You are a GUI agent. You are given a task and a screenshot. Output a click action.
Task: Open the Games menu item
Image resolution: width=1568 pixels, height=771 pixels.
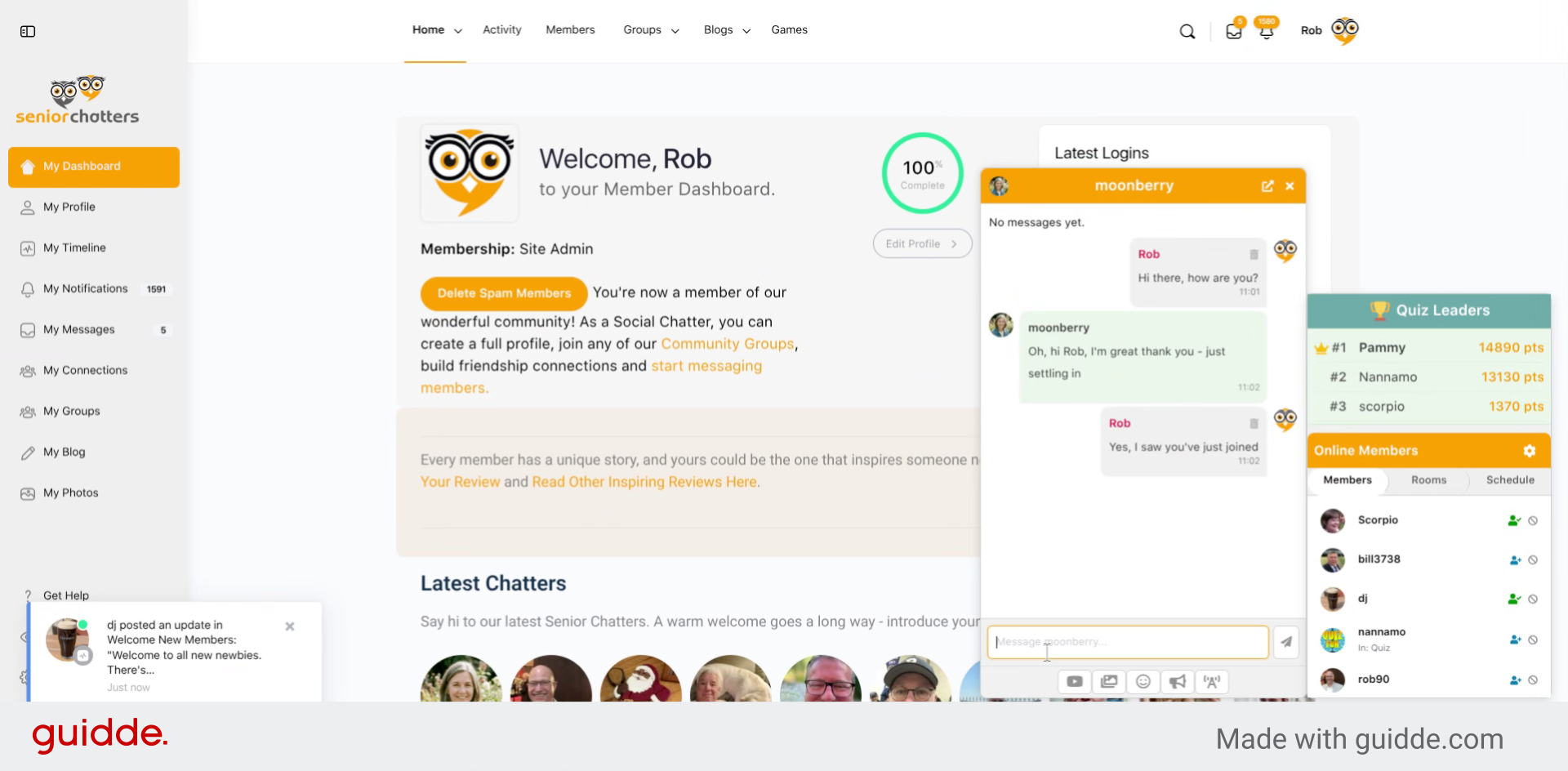click(789, 29)
